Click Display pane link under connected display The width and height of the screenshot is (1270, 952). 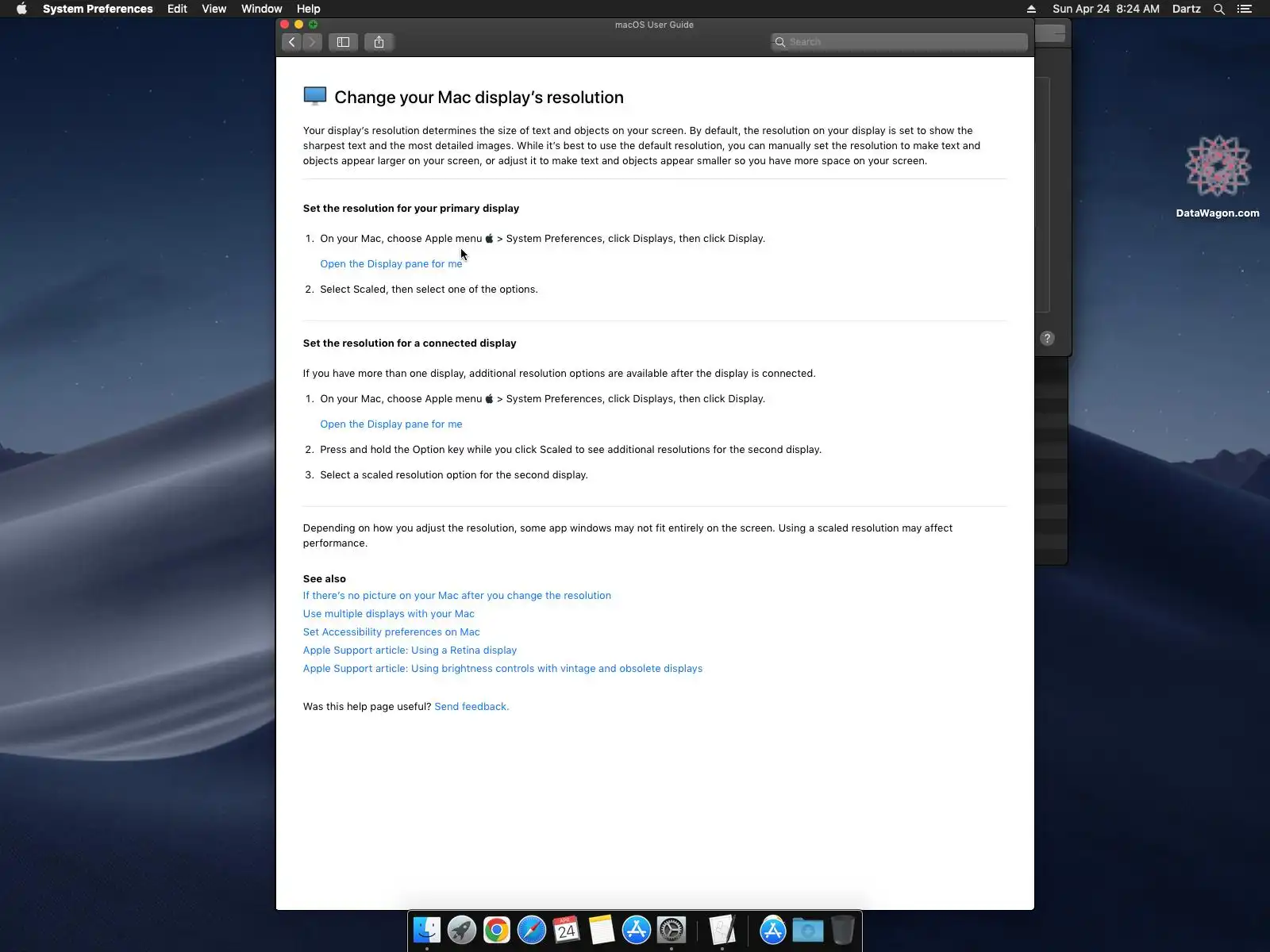[391, 424]
